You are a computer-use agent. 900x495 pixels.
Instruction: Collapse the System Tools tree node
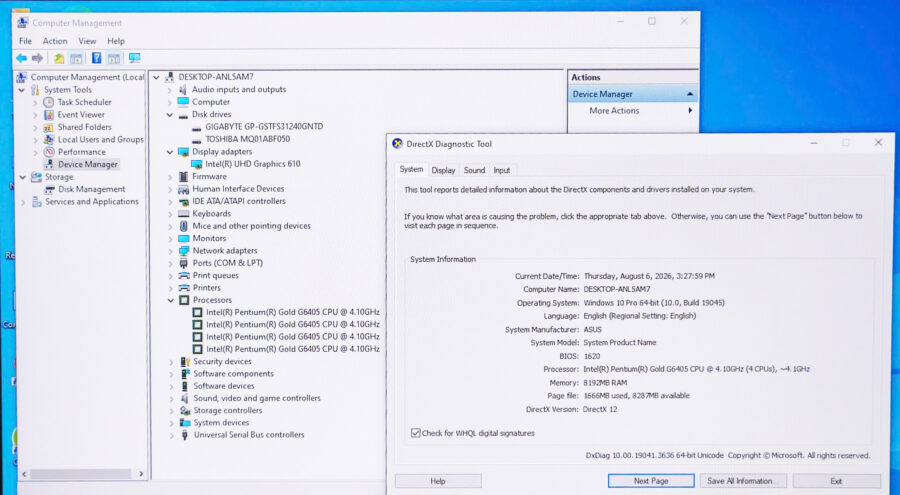[22, 90]
